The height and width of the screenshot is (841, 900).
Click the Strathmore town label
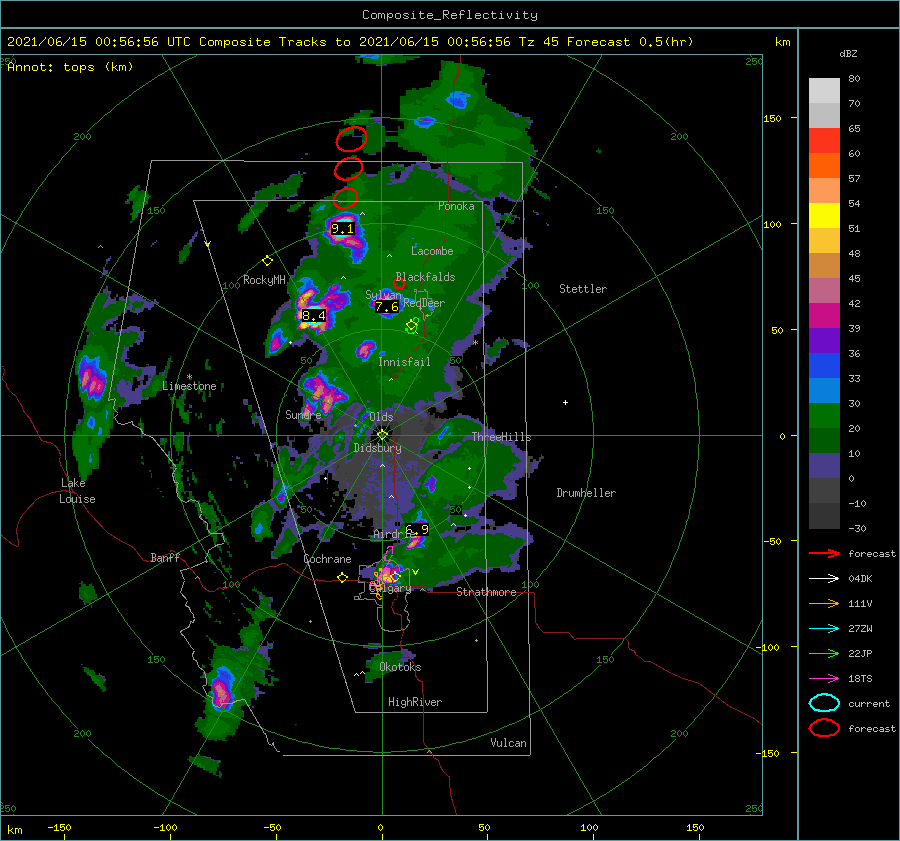[x=486, y=592]
